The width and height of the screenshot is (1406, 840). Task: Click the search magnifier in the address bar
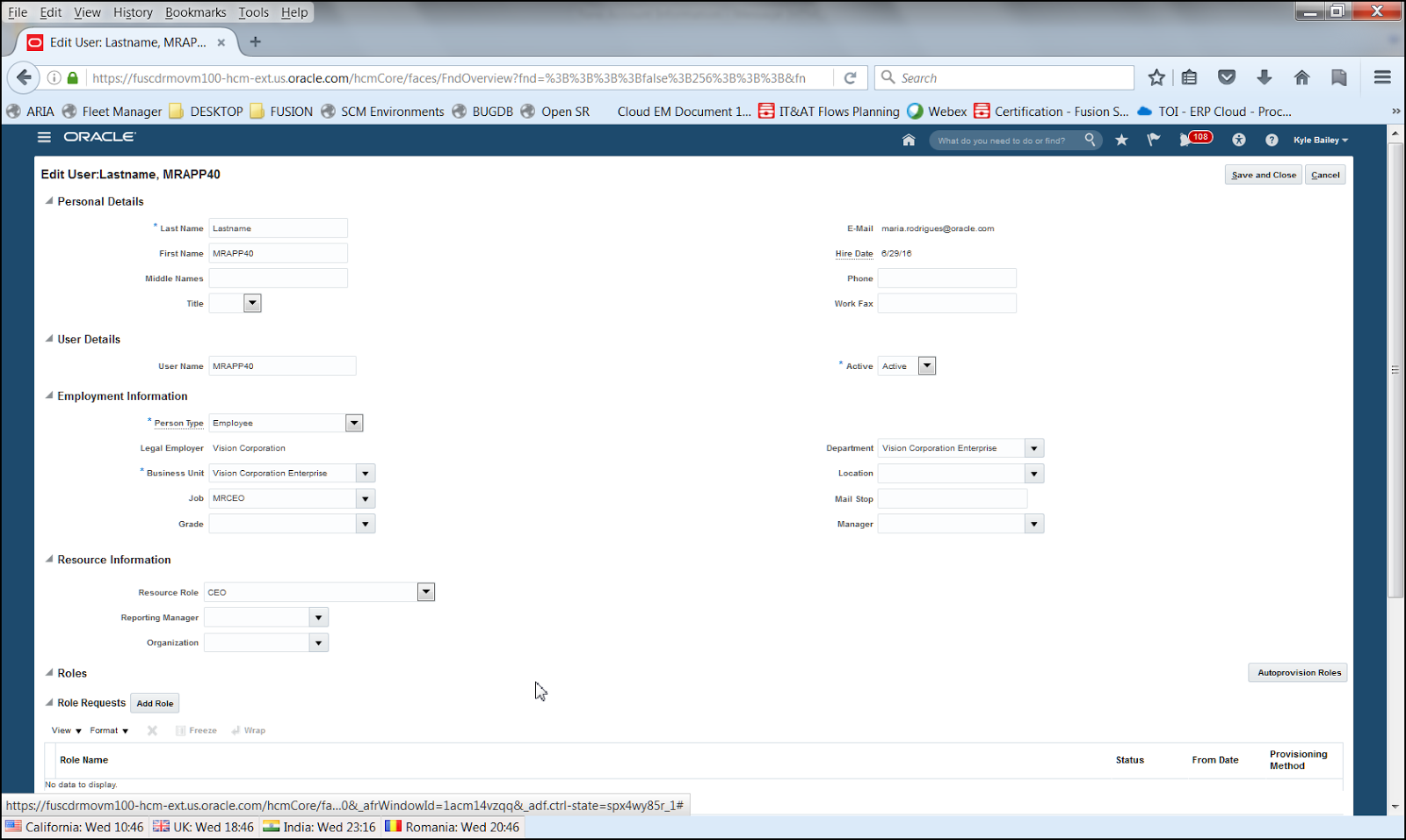pos(888,77)
